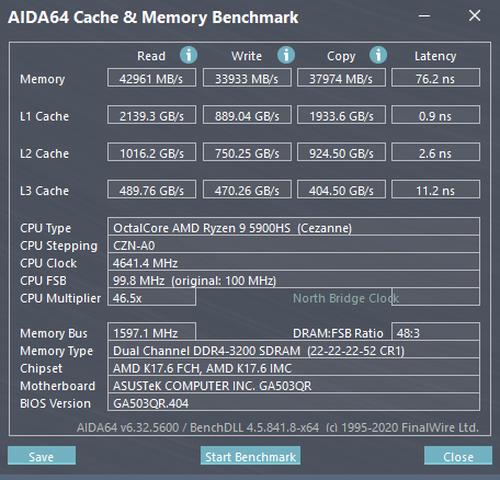This screenshot has height=480, width=500.
Task: Click the Read info icon
Action: tap(188, 55)
